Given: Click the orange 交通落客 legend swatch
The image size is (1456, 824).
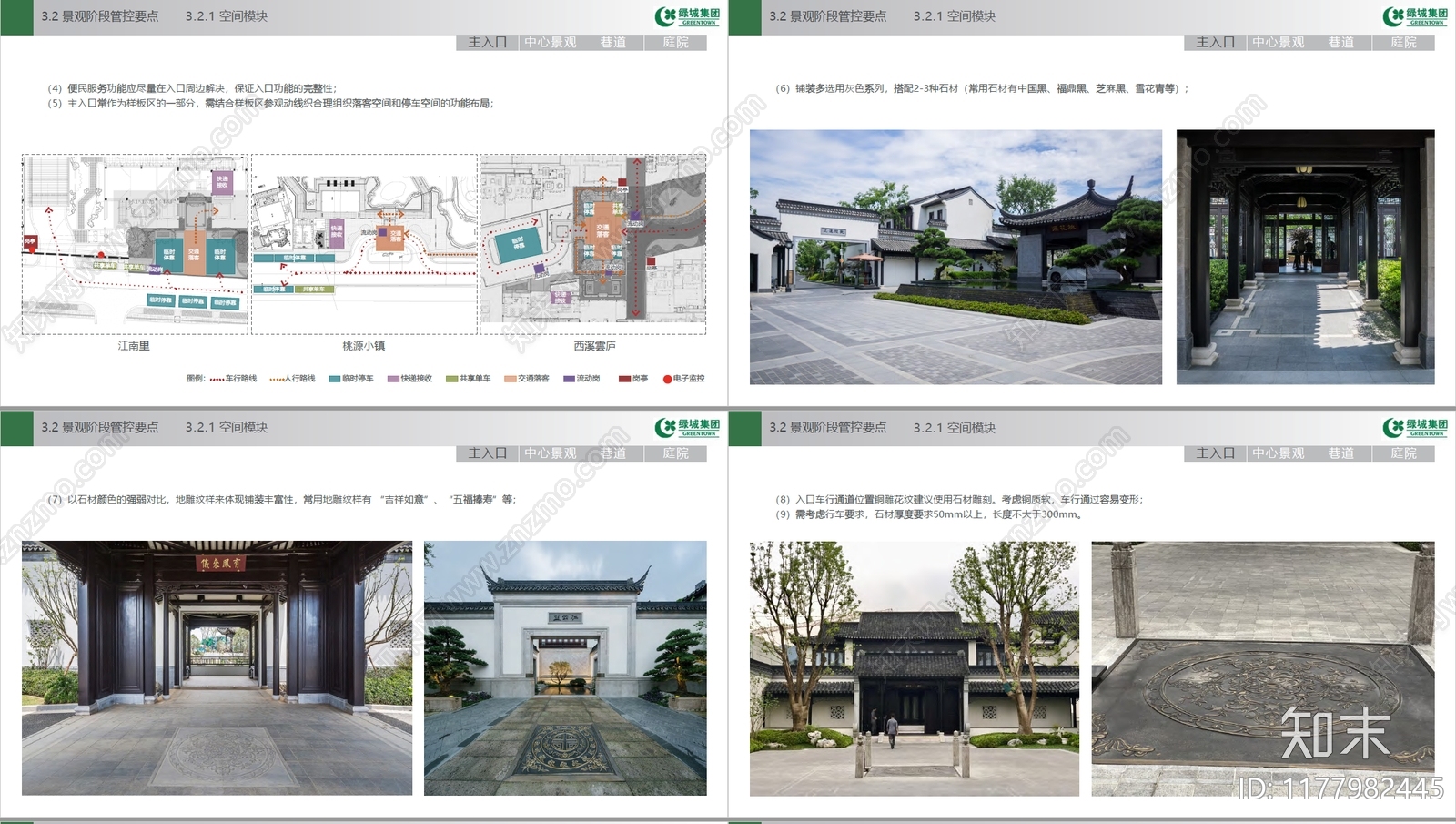Looking at the screenshot, I should point(511,379).
